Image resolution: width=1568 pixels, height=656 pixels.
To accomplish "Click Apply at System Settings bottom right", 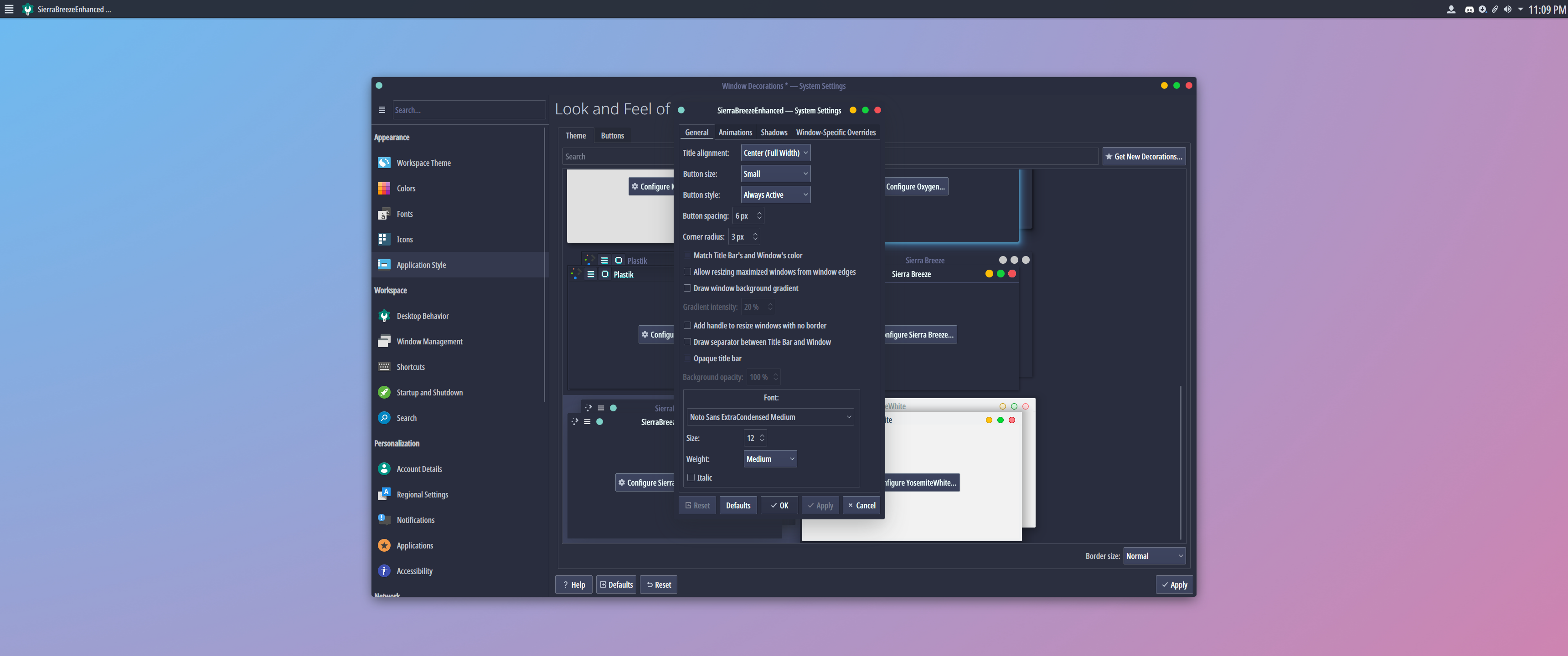I will pos(1174,585).
